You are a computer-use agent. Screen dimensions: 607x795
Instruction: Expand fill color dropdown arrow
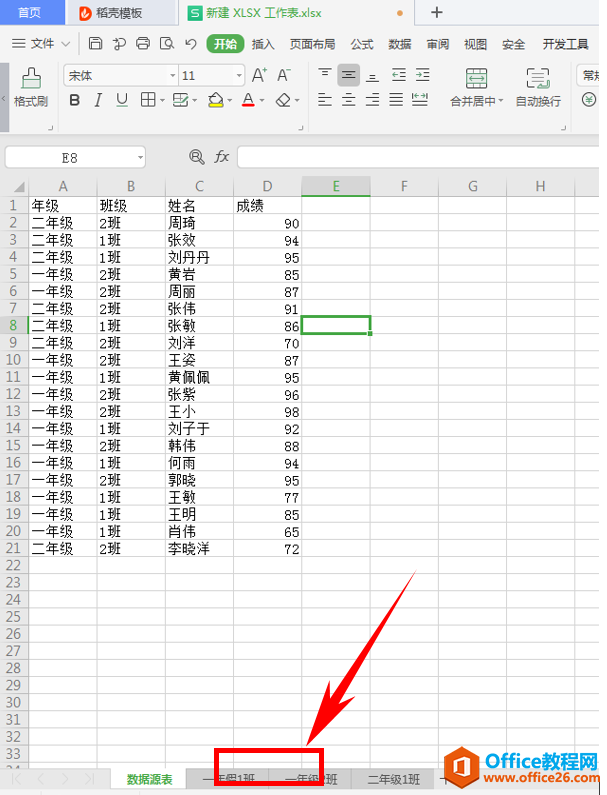[230, 100]
